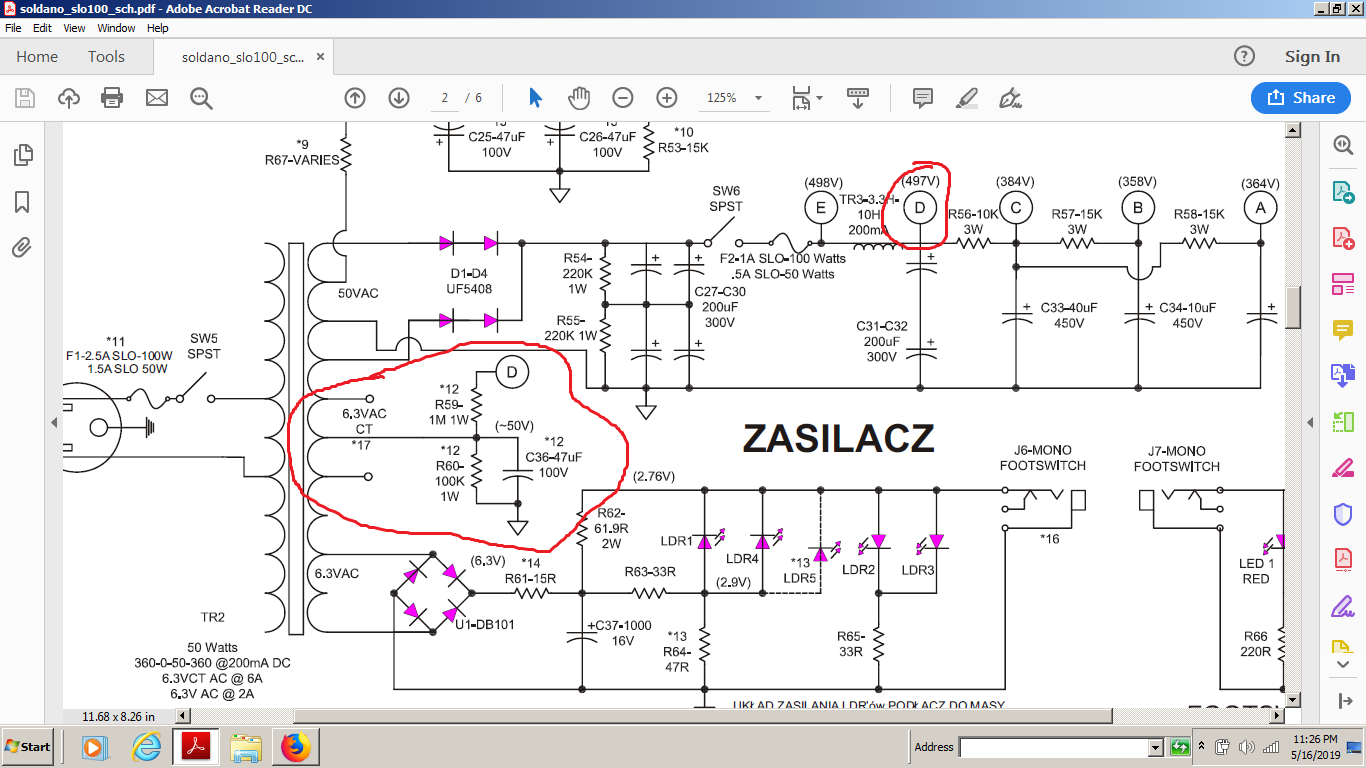
Task: Open the taskbar Address dropdown arrow
Action: (1156, 747)
